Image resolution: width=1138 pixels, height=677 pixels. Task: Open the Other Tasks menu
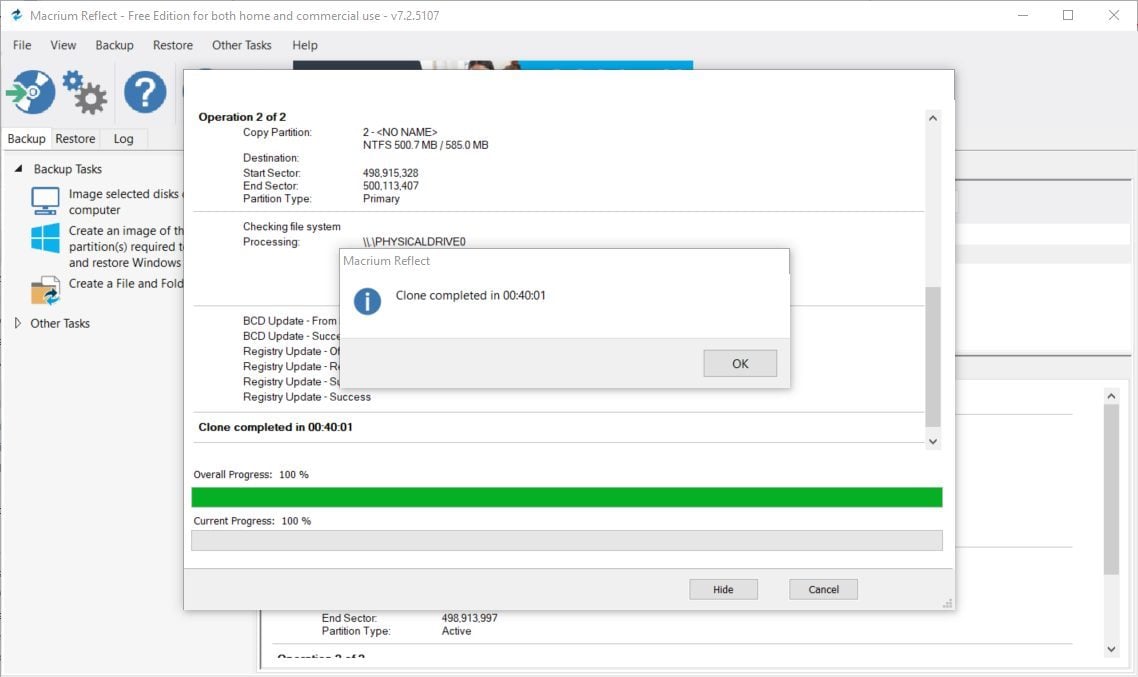tap(242, 45)
